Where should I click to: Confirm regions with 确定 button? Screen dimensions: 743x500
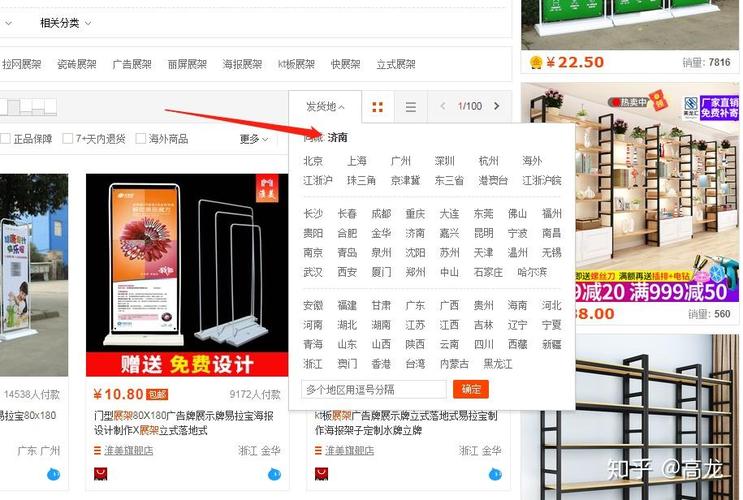point(471,389)
